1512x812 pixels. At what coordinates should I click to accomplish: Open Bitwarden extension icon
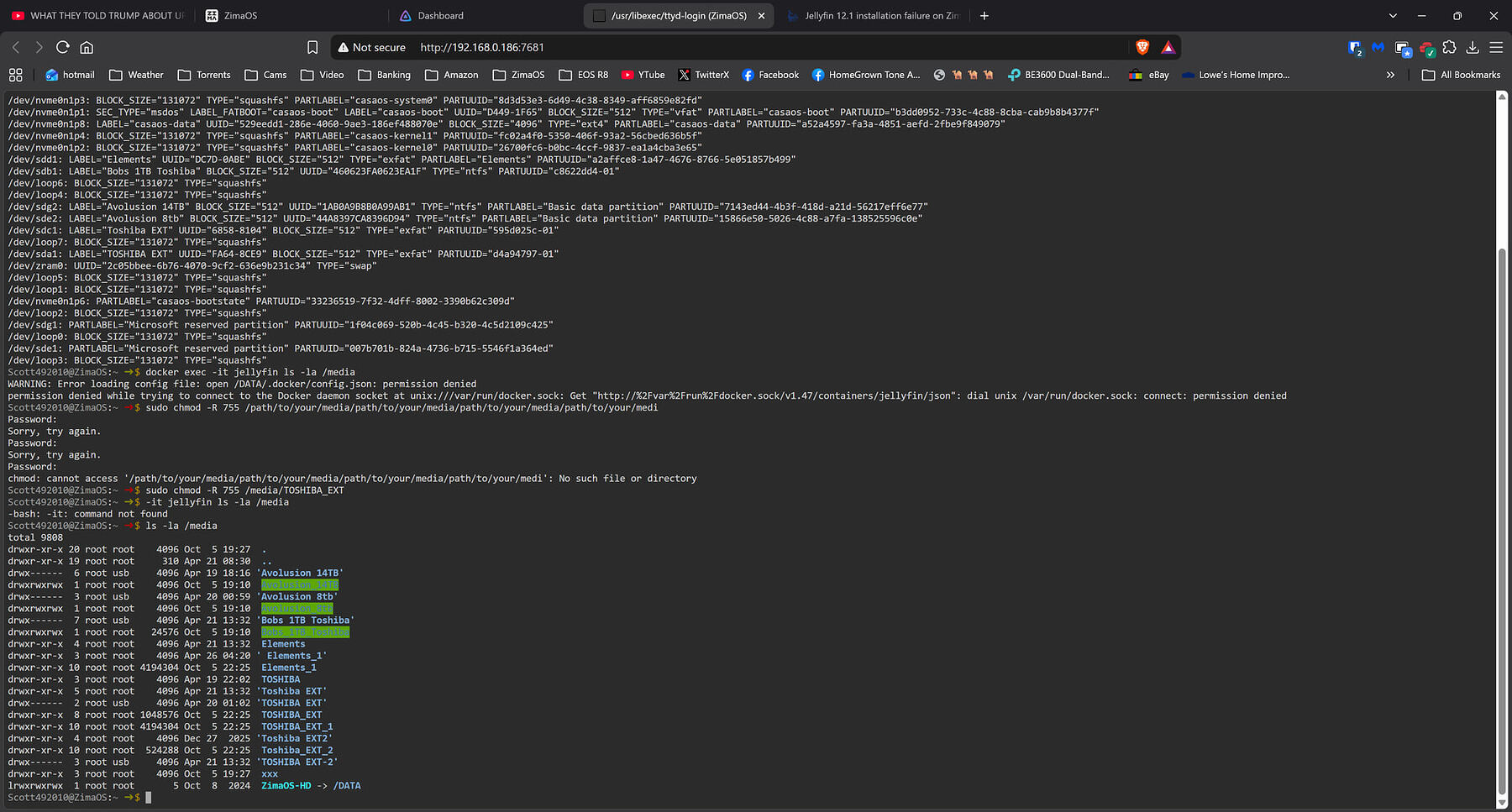pos(1355,48)
